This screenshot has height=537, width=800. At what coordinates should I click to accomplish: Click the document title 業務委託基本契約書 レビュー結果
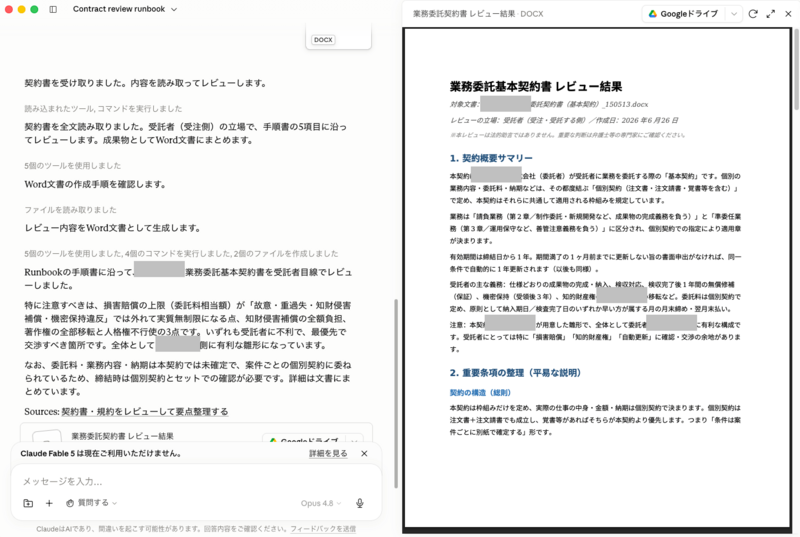point(536,86)
